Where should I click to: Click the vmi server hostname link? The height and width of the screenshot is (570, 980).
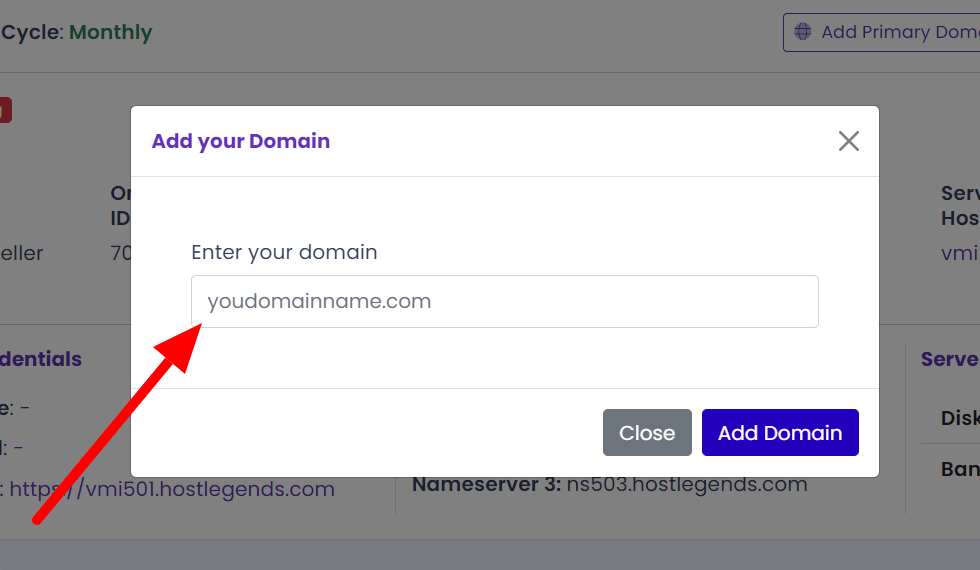959,253
